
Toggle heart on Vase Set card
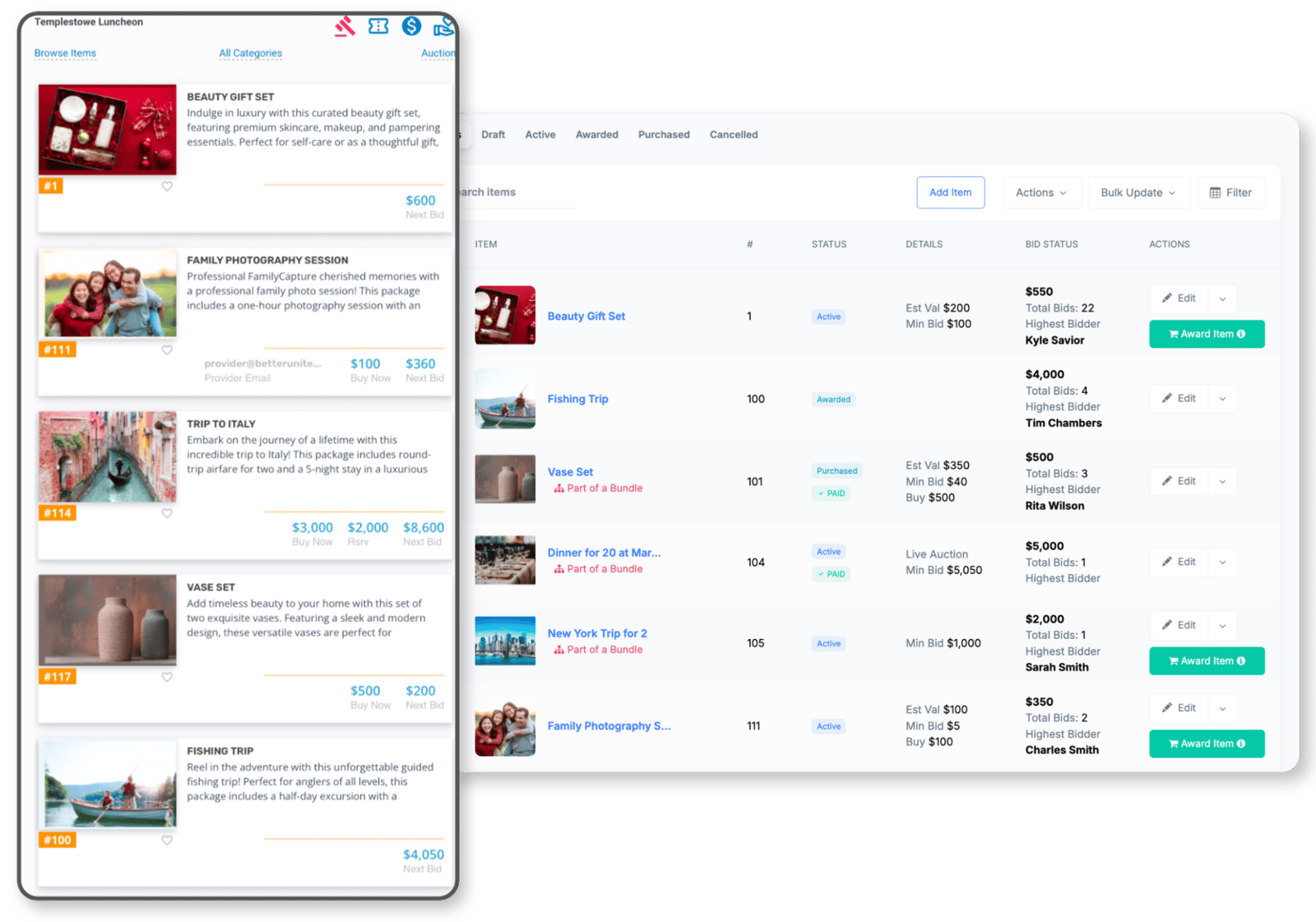coord(167,677)
